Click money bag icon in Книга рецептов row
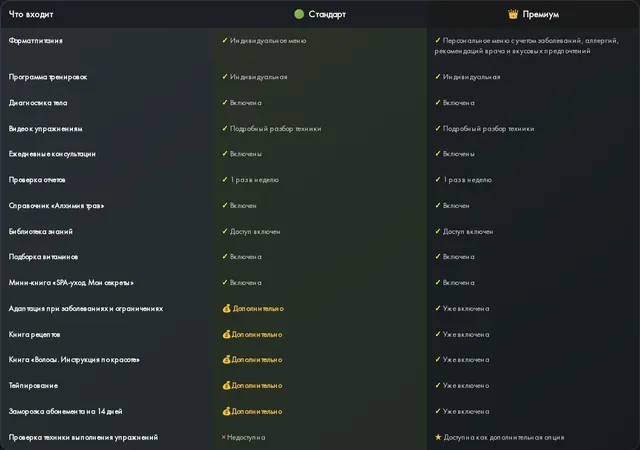Screen dimensions: 640x450 pyautogui.click(x=227, y=334)
